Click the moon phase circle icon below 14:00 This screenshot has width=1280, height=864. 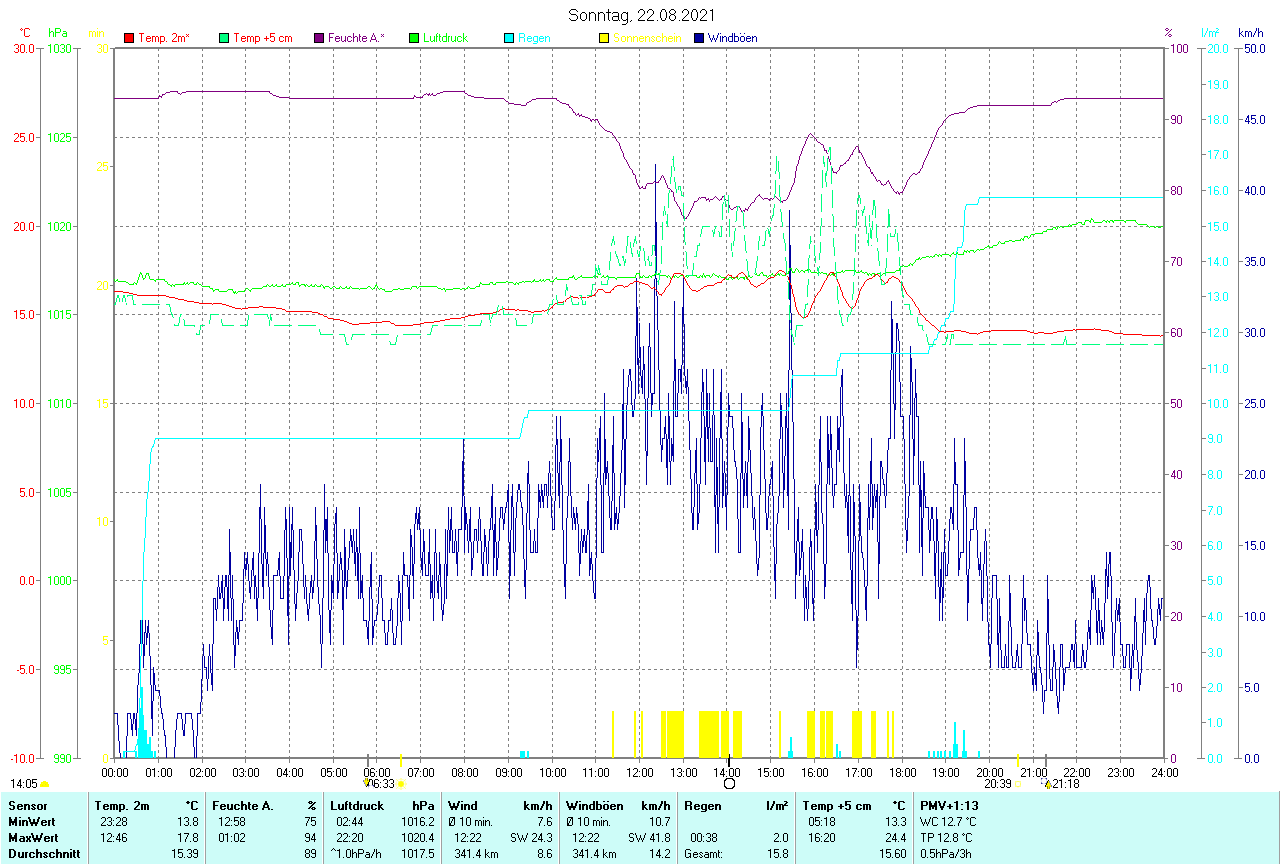point(729,784)
